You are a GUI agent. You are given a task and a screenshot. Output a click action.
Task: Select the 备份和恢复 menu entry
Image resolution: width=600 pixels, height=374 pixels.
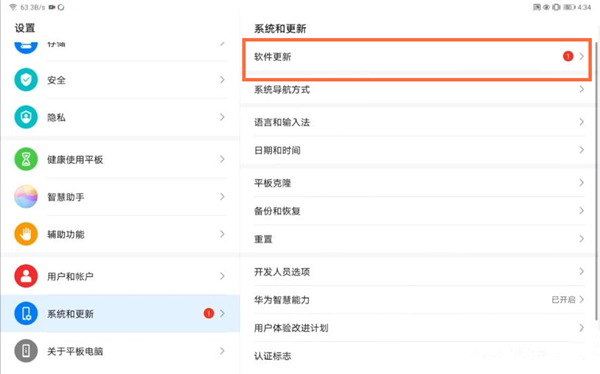pos(419,211)
